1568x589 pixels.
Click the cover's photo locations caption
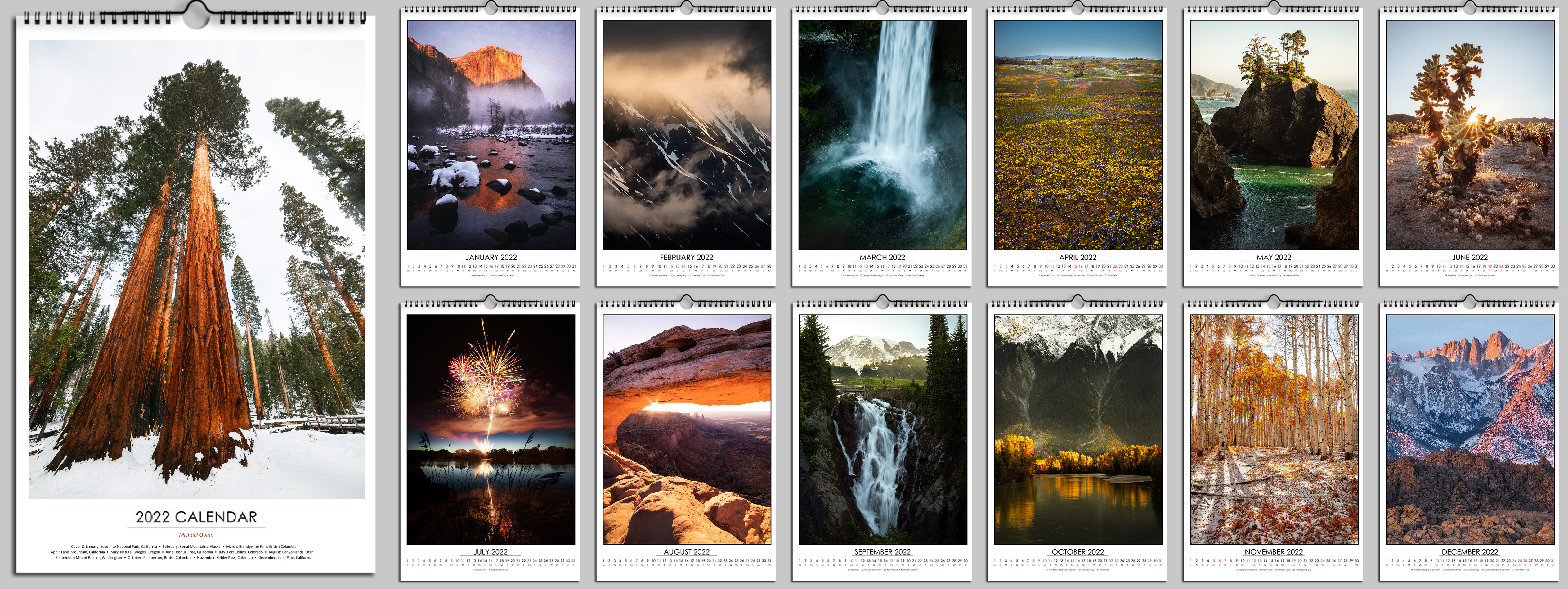183,552
